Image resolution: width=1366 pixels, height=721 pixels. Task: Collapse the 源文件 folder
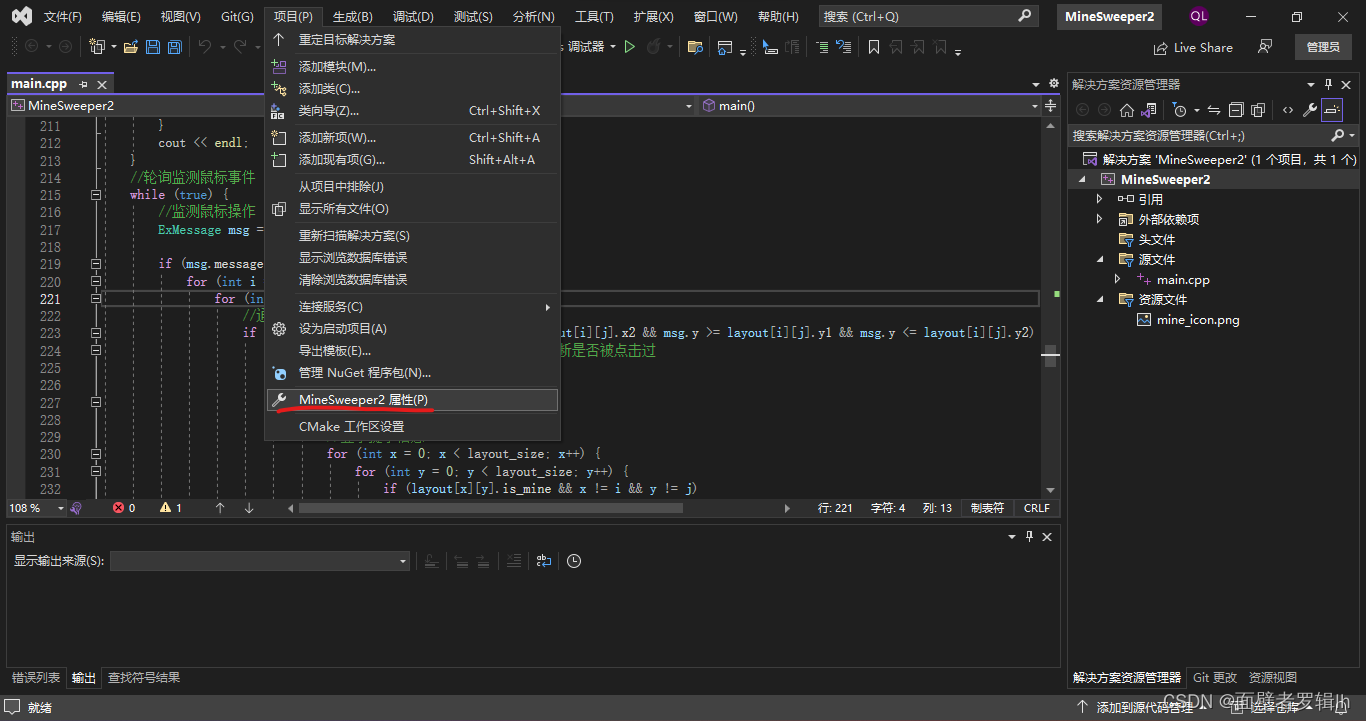point(1099,259)
